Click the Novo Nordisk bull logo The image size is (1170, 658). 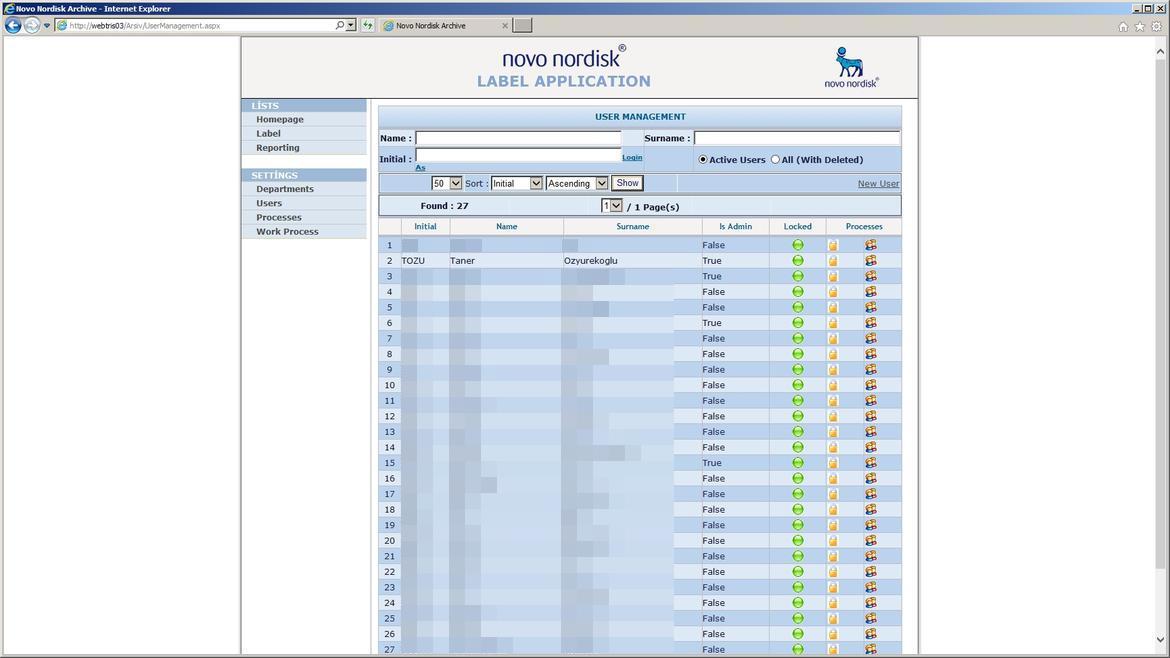(x=851, y=67)
